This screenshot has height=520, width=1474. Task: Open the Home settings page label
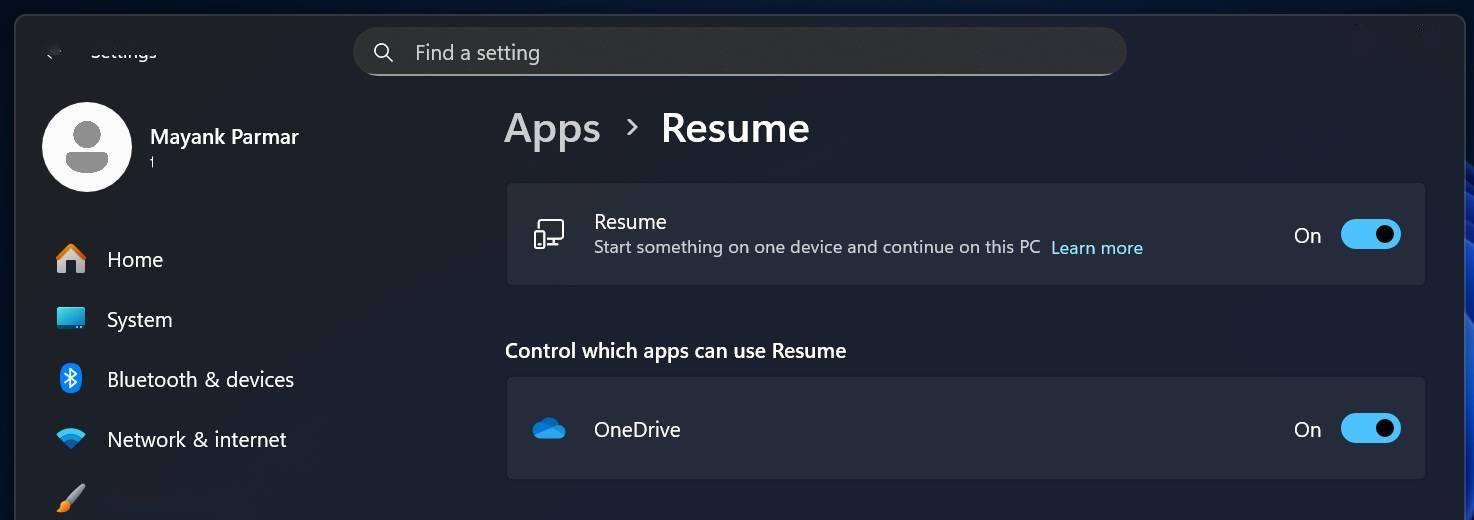pos(135,260)
